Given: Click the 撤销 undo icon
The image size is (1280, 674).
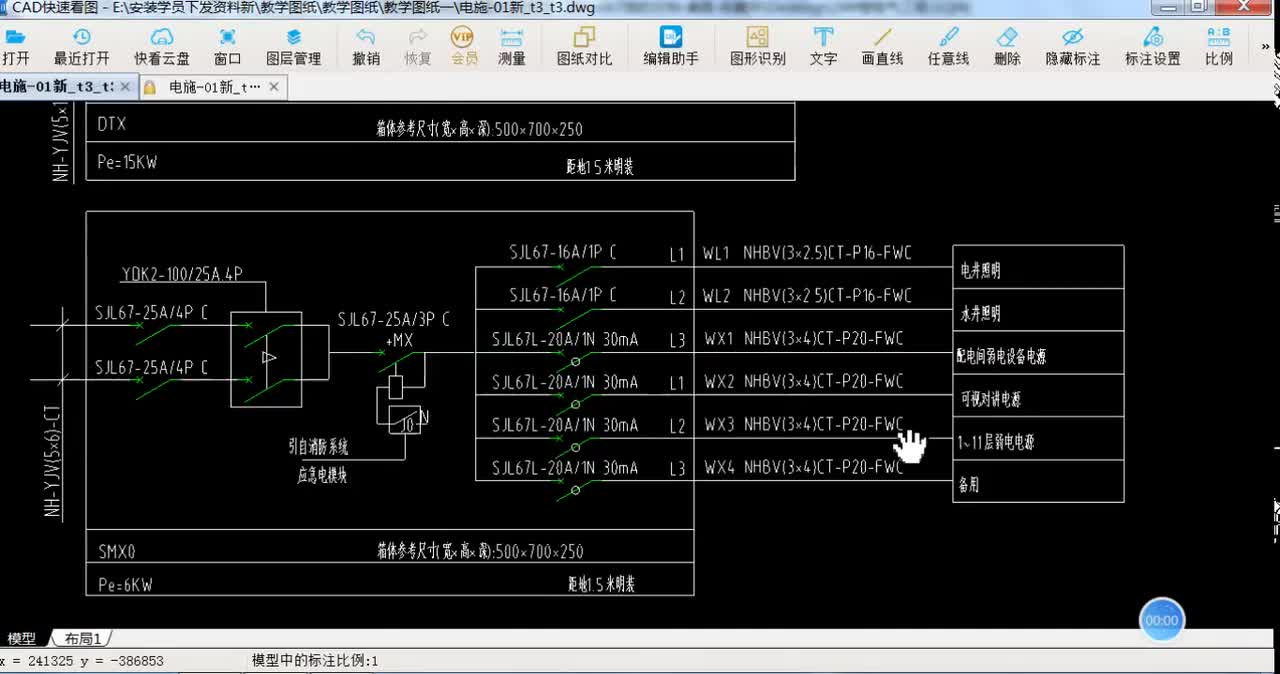Looking at the screenshot, I should pyautogui.click(x=366, y=38).
